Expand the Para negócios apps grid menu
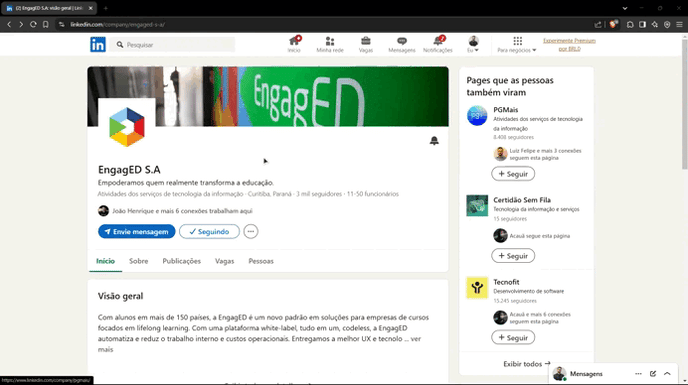This screenshot has width=688, height=385. [x=517, y=44]
